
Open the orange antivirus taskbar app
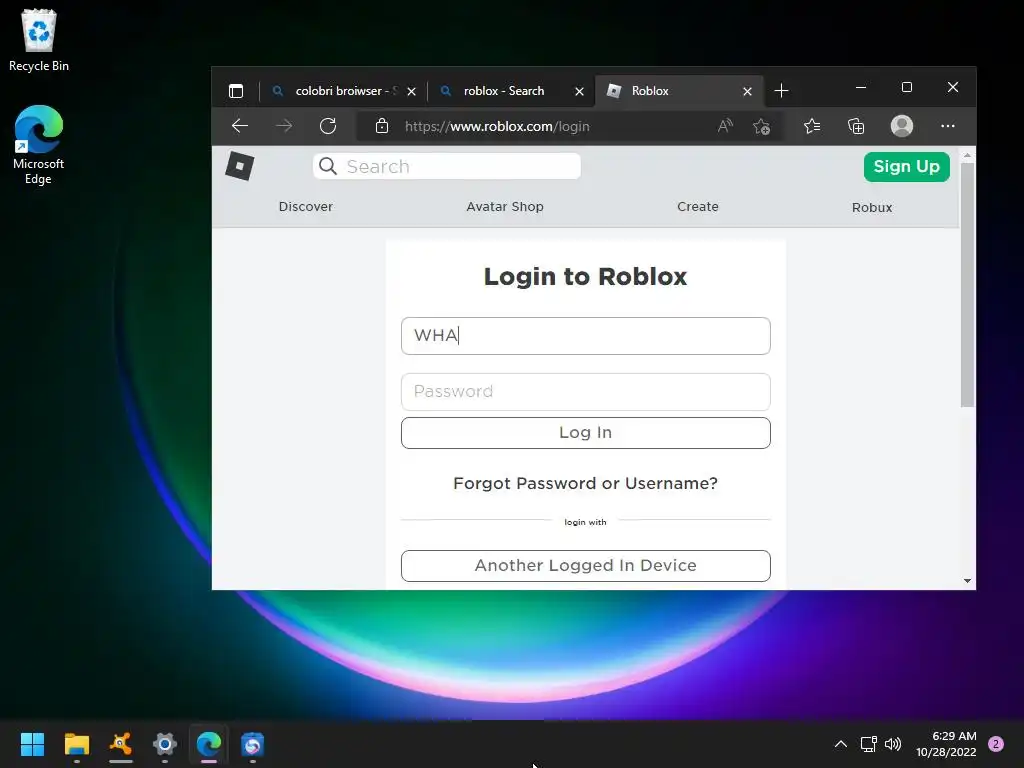(120, 744)
